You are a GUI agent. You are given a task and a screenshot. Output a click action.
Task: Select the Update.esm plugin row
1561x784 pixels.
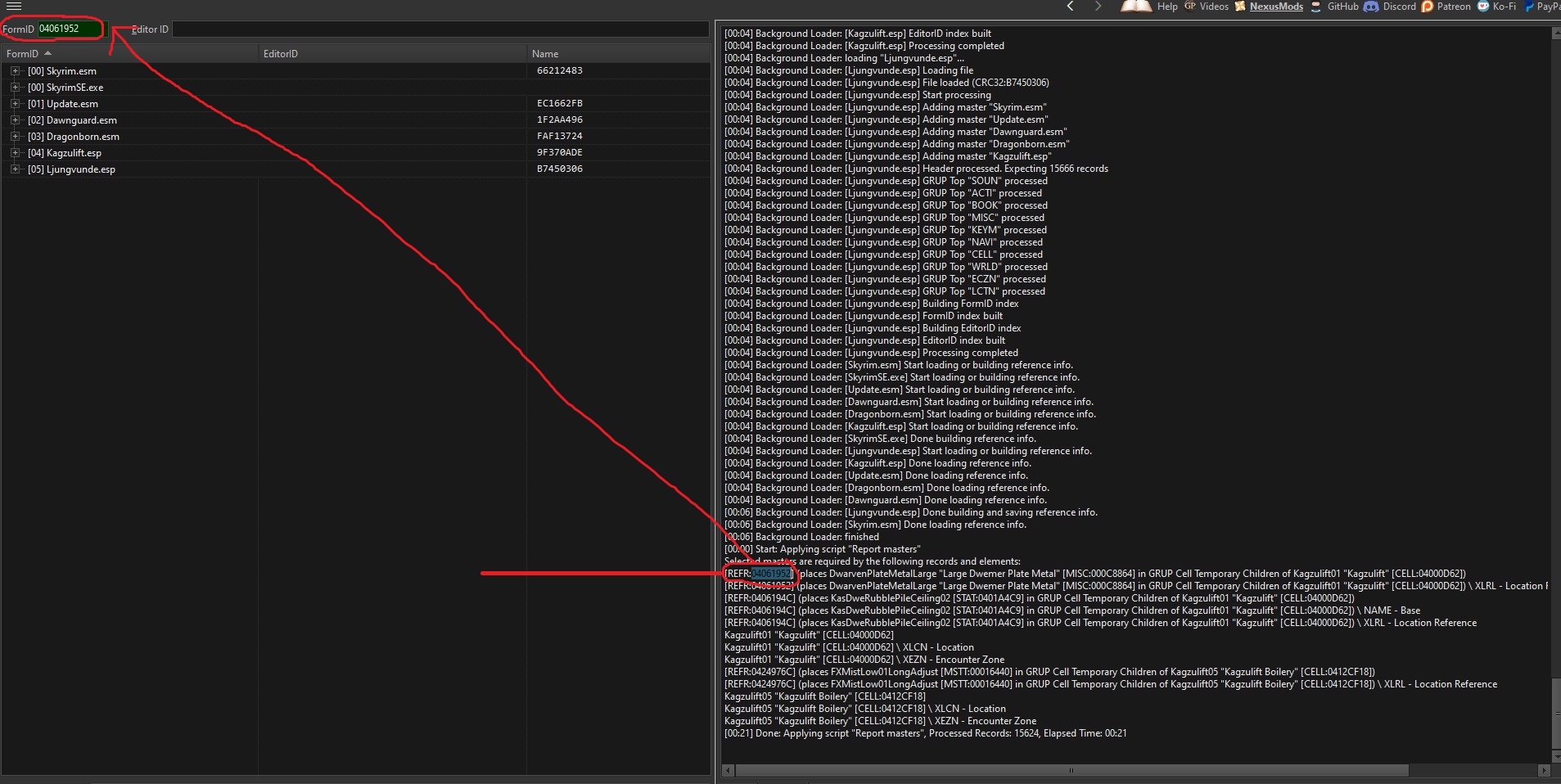pyautogui.click(x=355, y=104)
